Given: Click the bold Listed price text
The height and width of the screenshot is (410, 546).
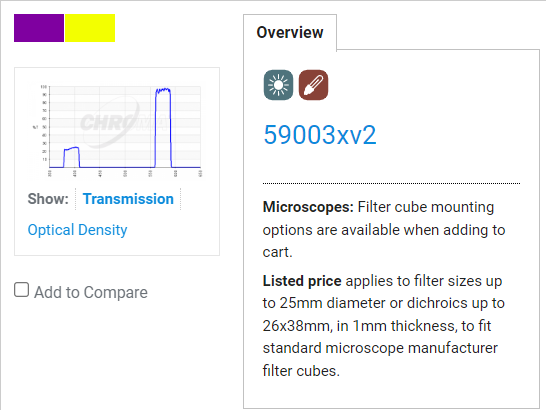Looking at the screenshot, I should tap(302, 281).
